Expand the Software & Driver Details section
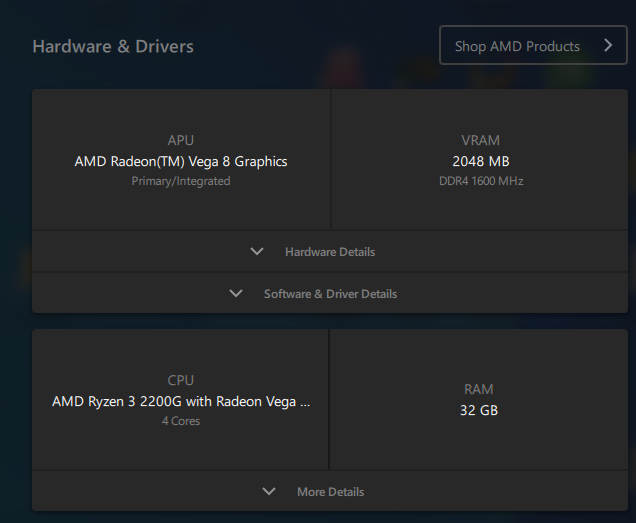Screen dimensions: 636x523 [329, 294]
